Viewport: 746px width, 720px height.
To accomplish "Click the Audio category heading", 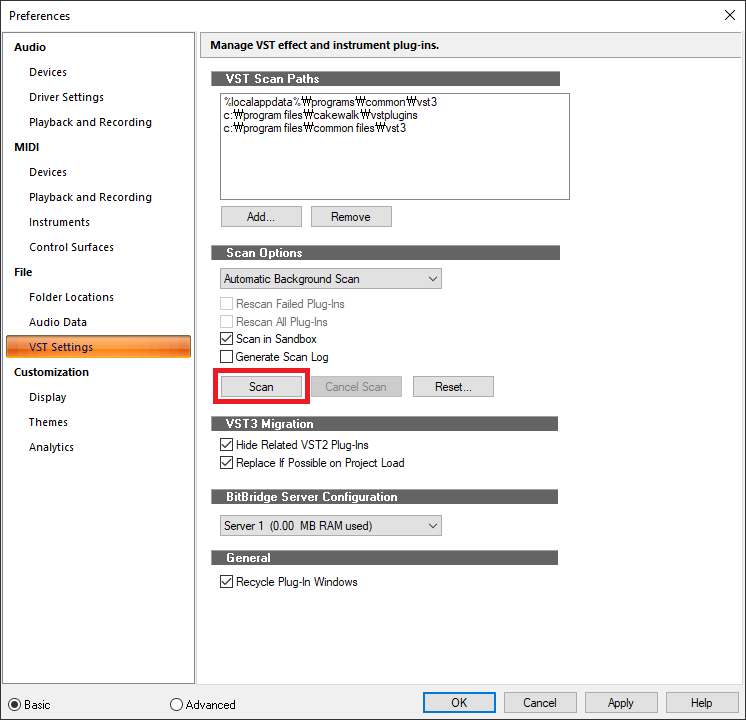I will [x=30, y=47].
